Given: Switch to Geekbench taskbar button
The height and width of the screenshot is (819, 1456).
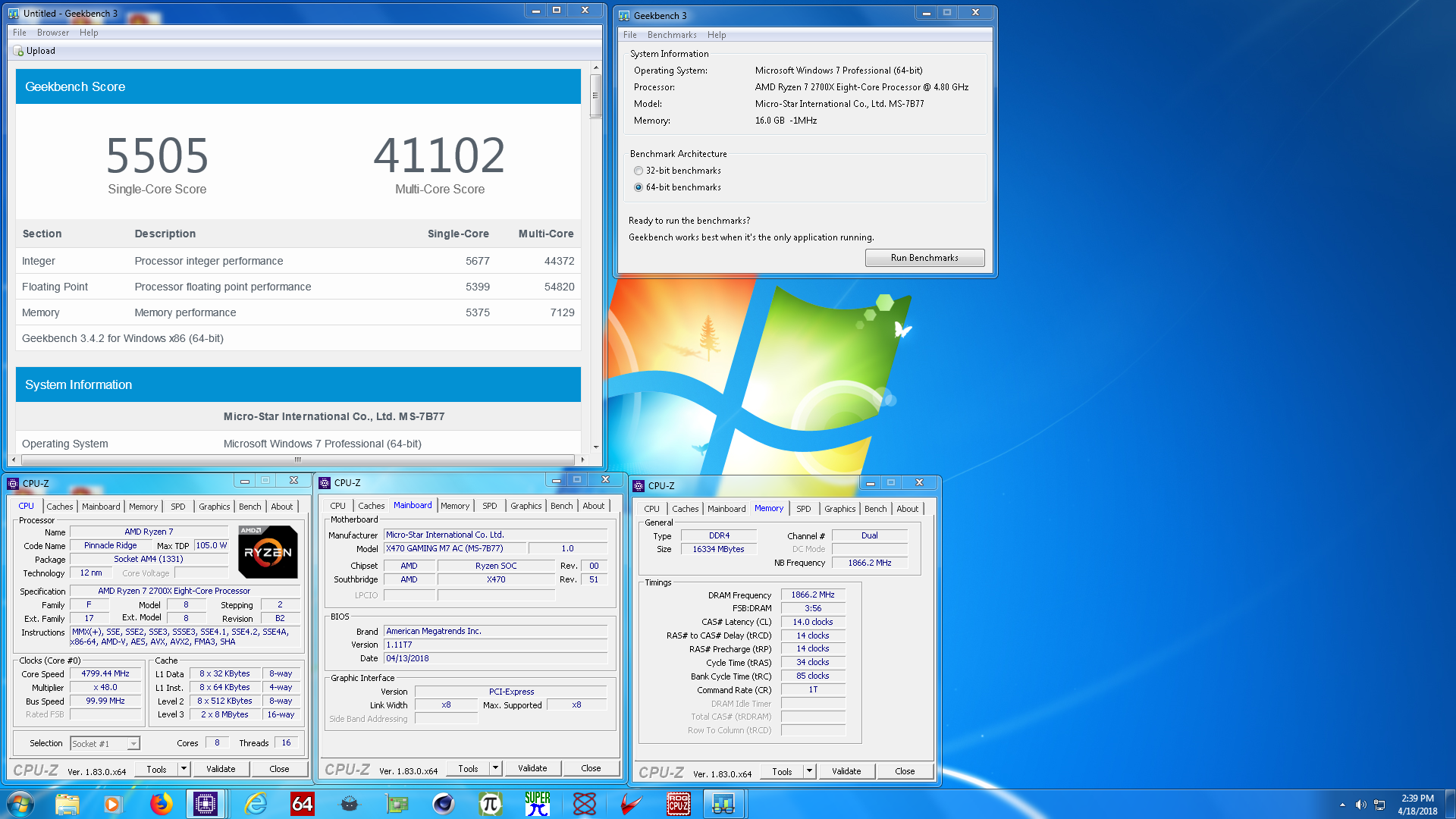Looking at the screenshot, I should point(723,804).
